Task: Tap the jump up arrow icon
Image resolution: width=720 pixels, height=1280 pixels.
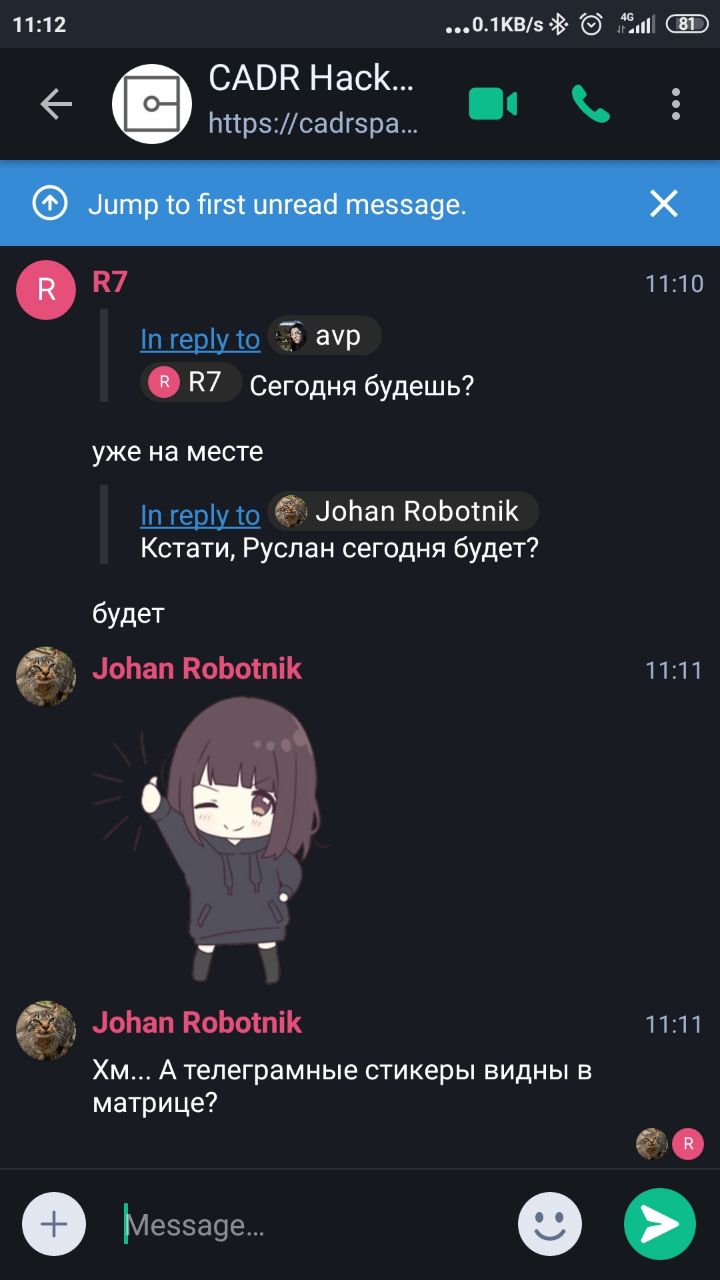Action: (50, 204)
